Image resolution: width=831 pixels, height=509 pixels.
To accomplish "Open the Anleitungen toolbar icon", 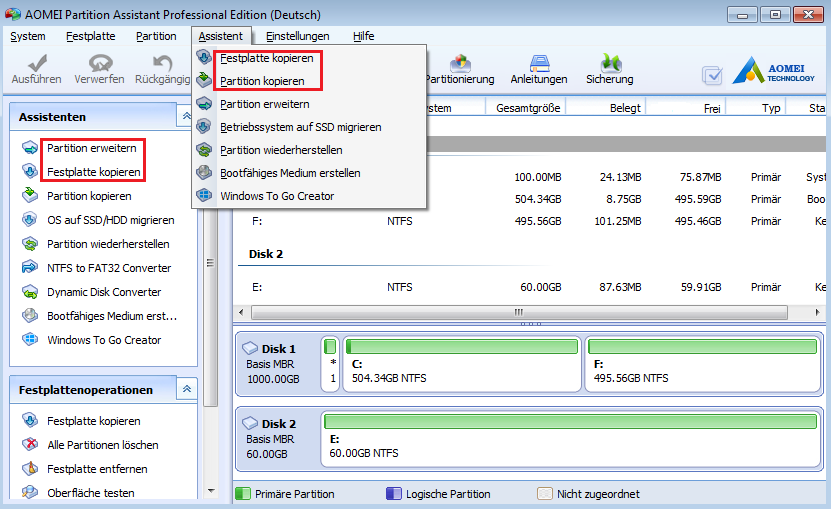I will pos(539,63).
